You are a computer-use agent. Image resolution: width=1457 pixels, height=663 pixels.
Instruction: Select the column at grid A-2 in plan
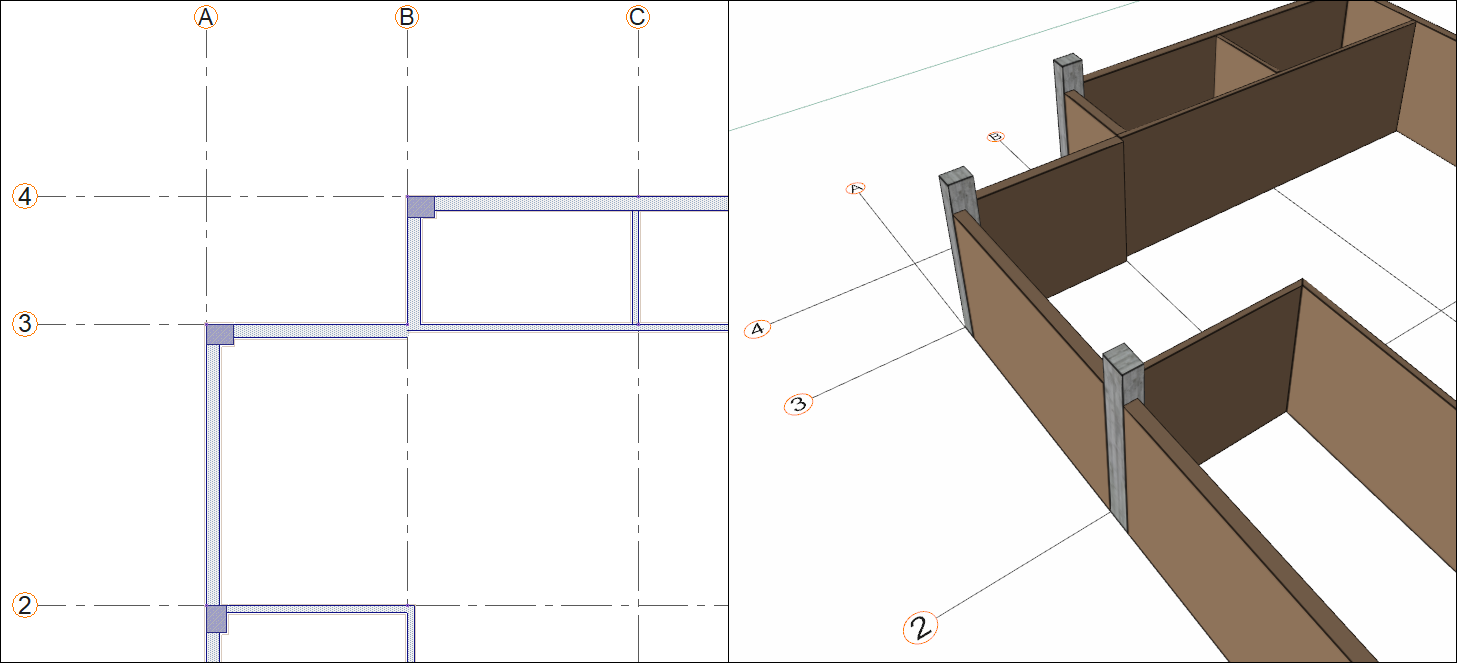coord(217,619)
